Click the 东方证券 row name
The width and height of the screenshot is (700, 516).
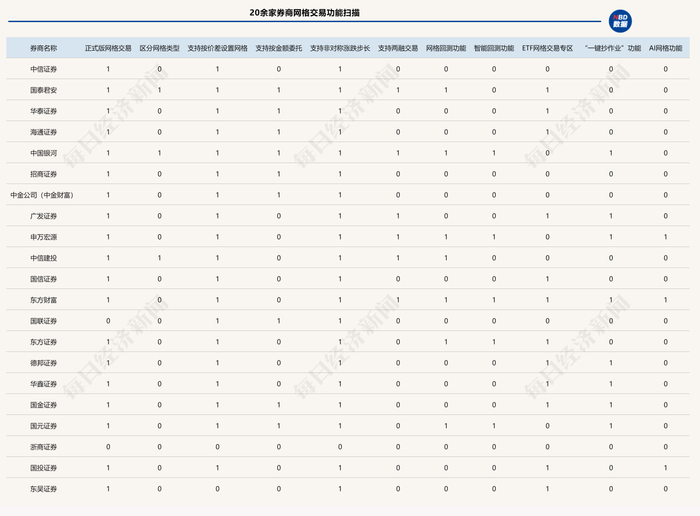(x=43, y=342)
